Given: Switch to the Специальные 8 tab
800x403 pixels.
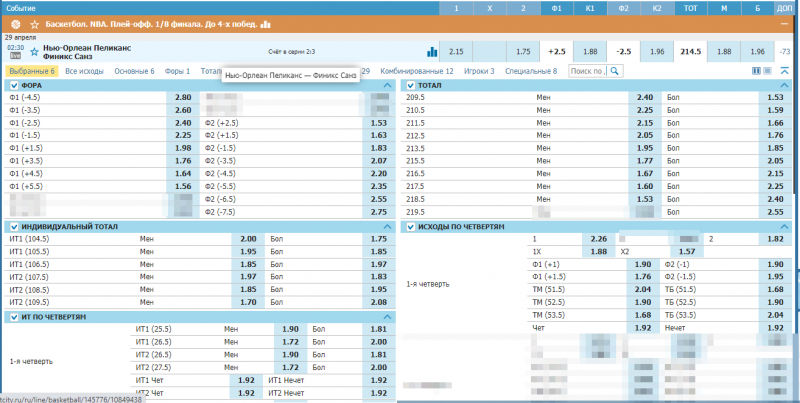Looking at the screenshot, I should click(x=531, y=71).
